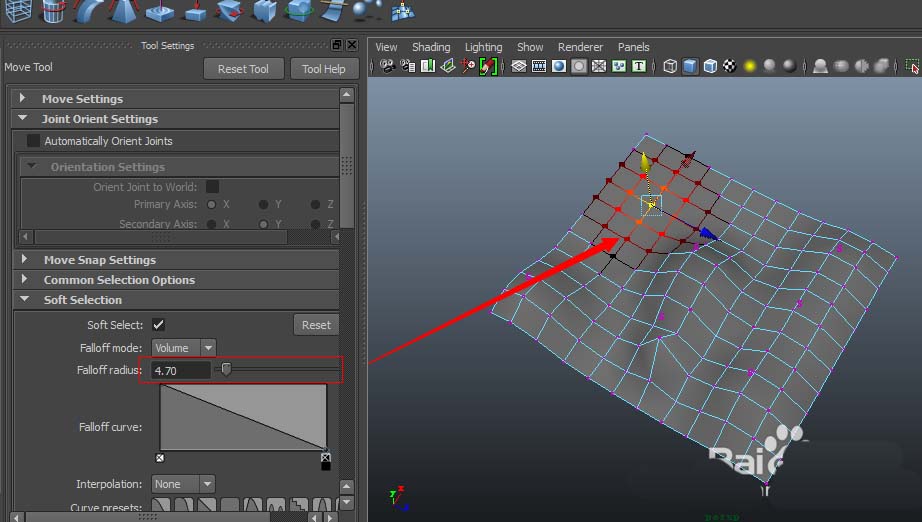Screen dimensions: 922x522
Task: Click the Reset Tool button
Action: (x=243, y=69)
